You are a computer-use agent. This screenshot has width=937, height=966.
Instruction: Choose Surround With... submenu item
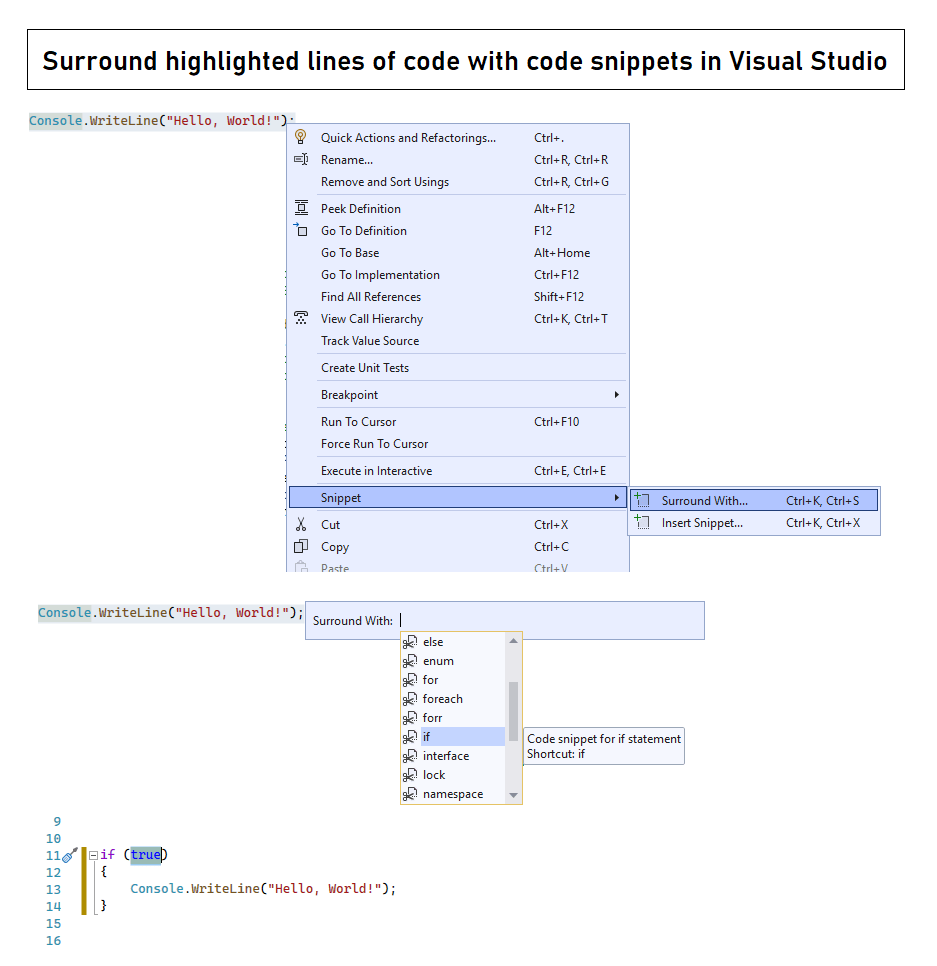754,500
